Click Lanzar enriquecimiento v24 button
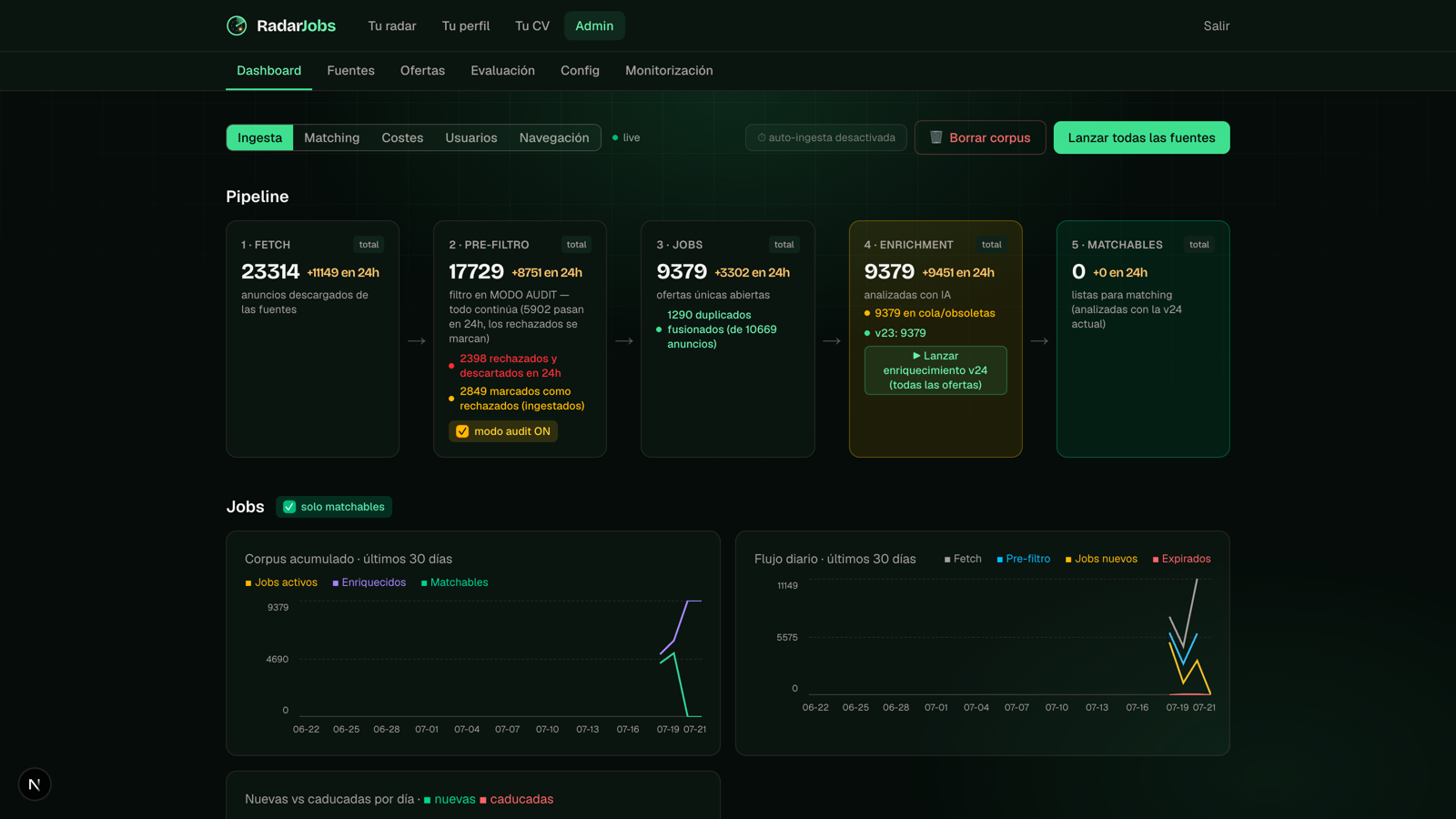Screen dimensions: 1456x819 pos(935,370)
